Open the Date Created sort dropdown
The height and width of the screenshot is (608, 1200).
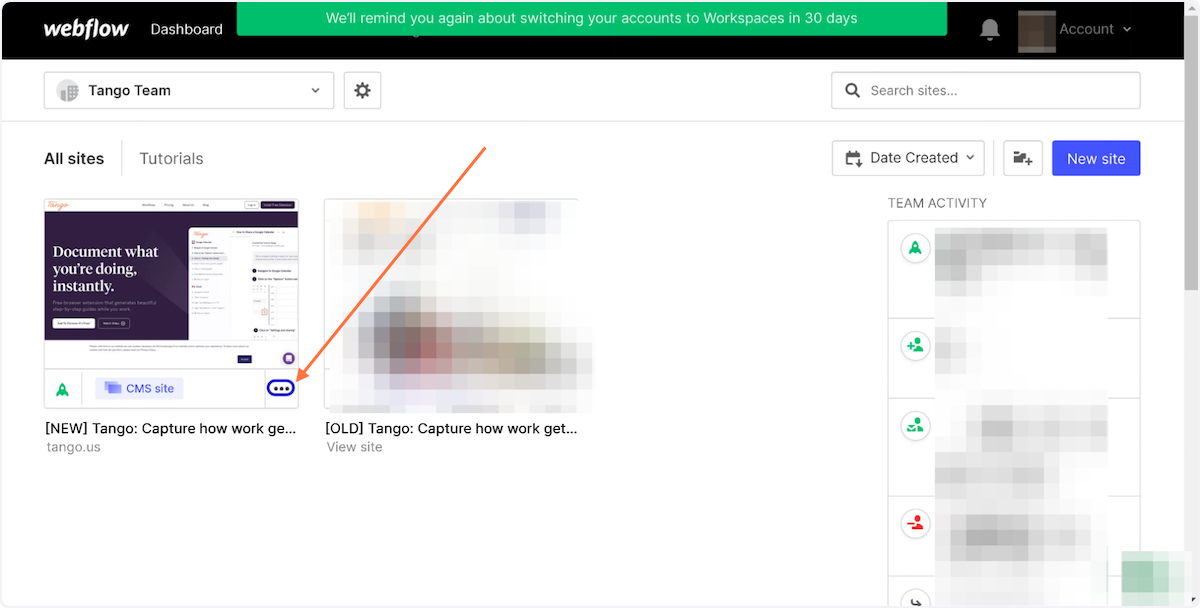tap(908, 158)
